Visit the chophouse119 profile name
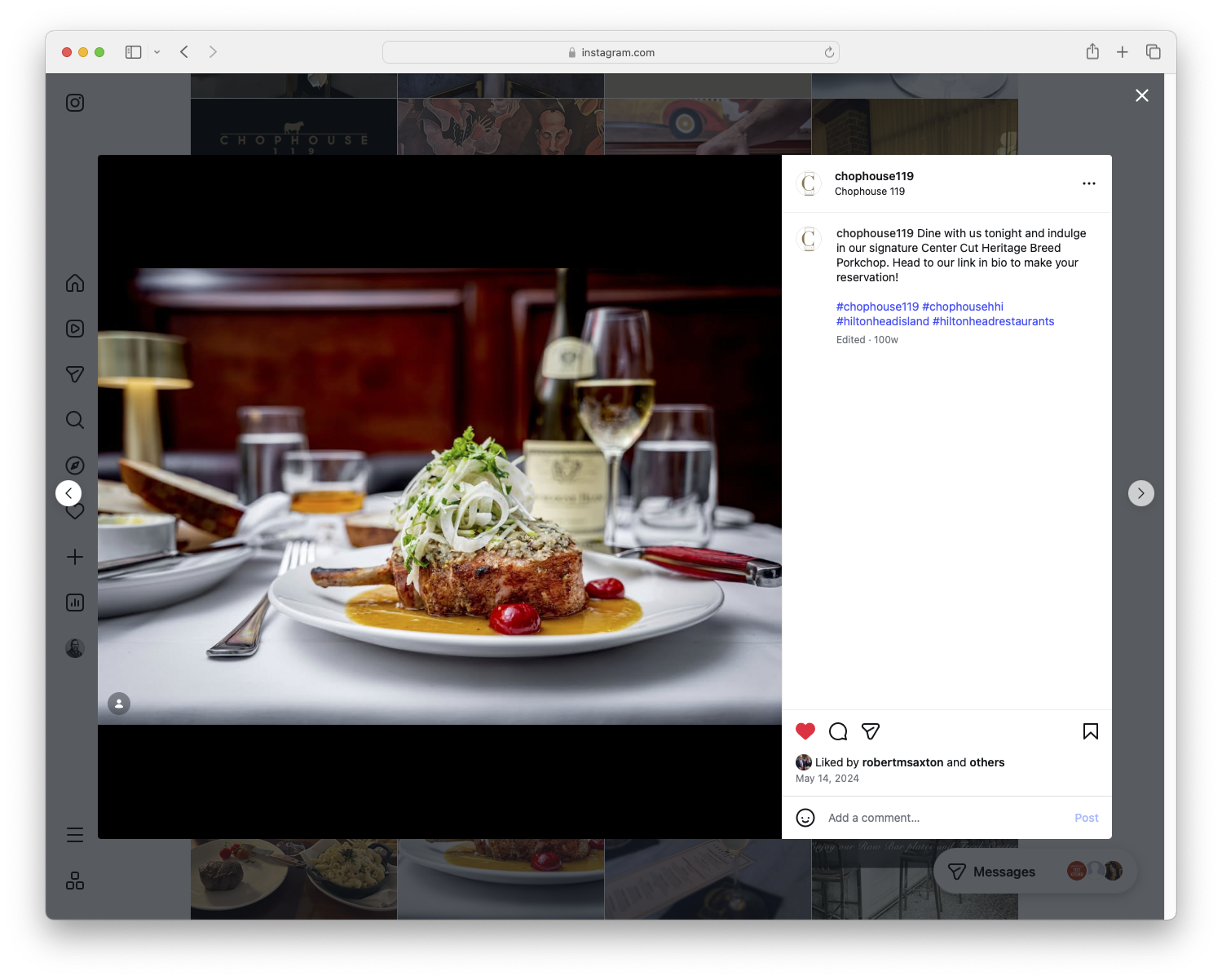This screenshot has height=980, width=1222. 873,176
